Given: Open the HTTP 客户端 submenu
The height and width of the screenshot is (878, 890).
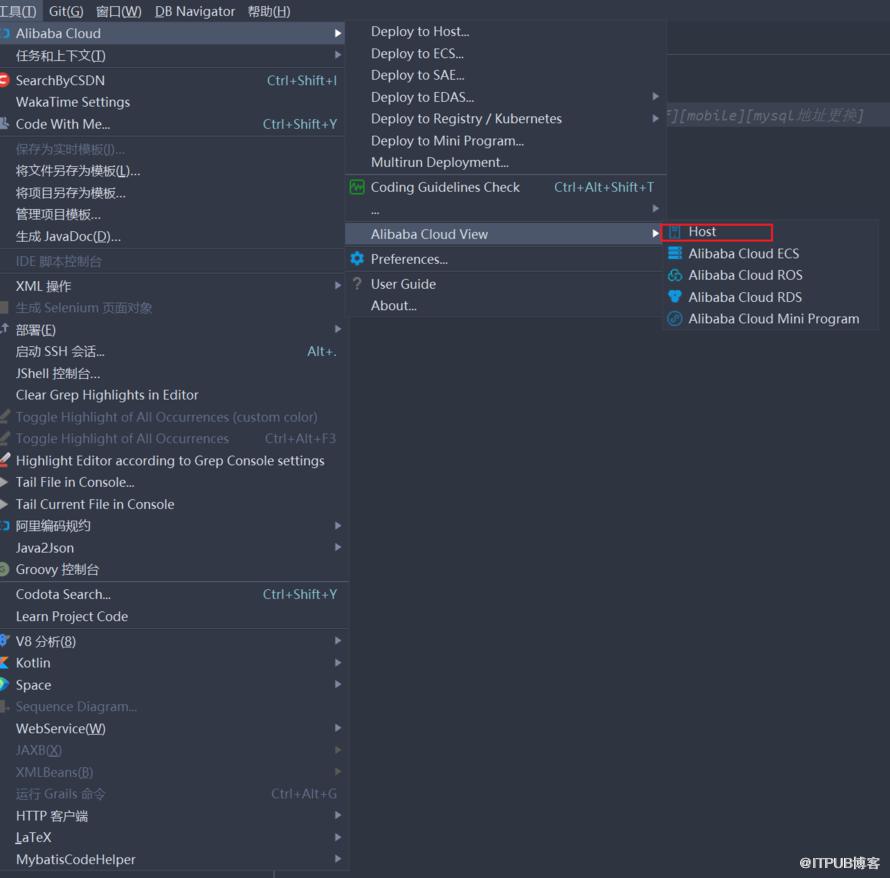Looking at the screenshot, I should click(x=172, y=816).
